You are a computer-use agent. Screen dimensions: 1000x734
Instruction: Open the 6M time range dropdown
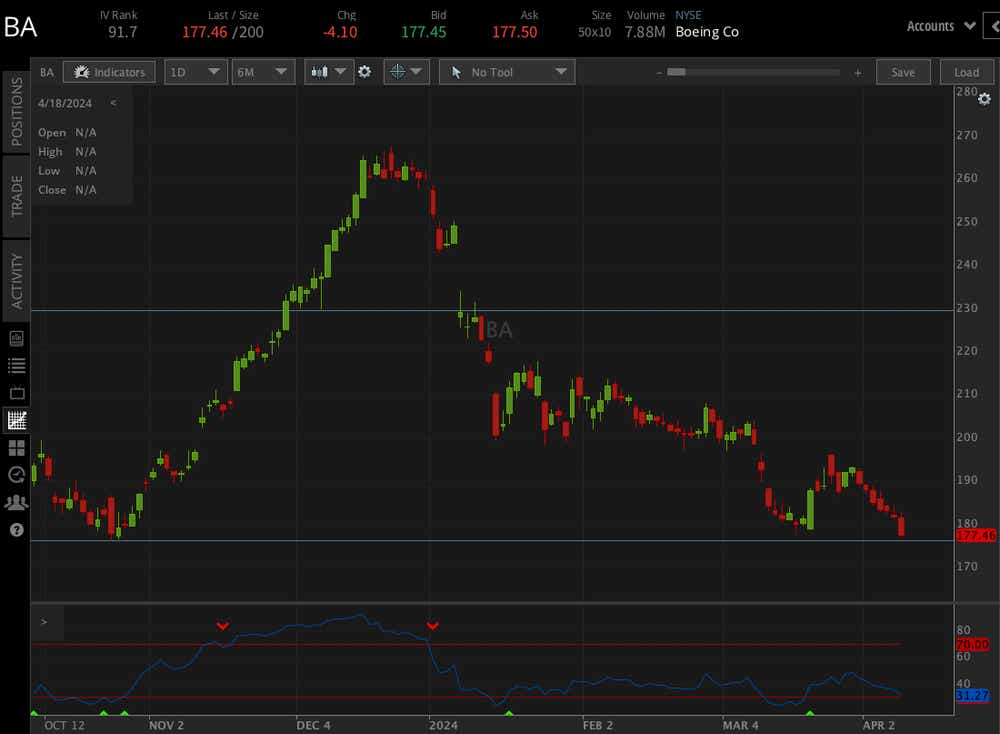point(263,72)
